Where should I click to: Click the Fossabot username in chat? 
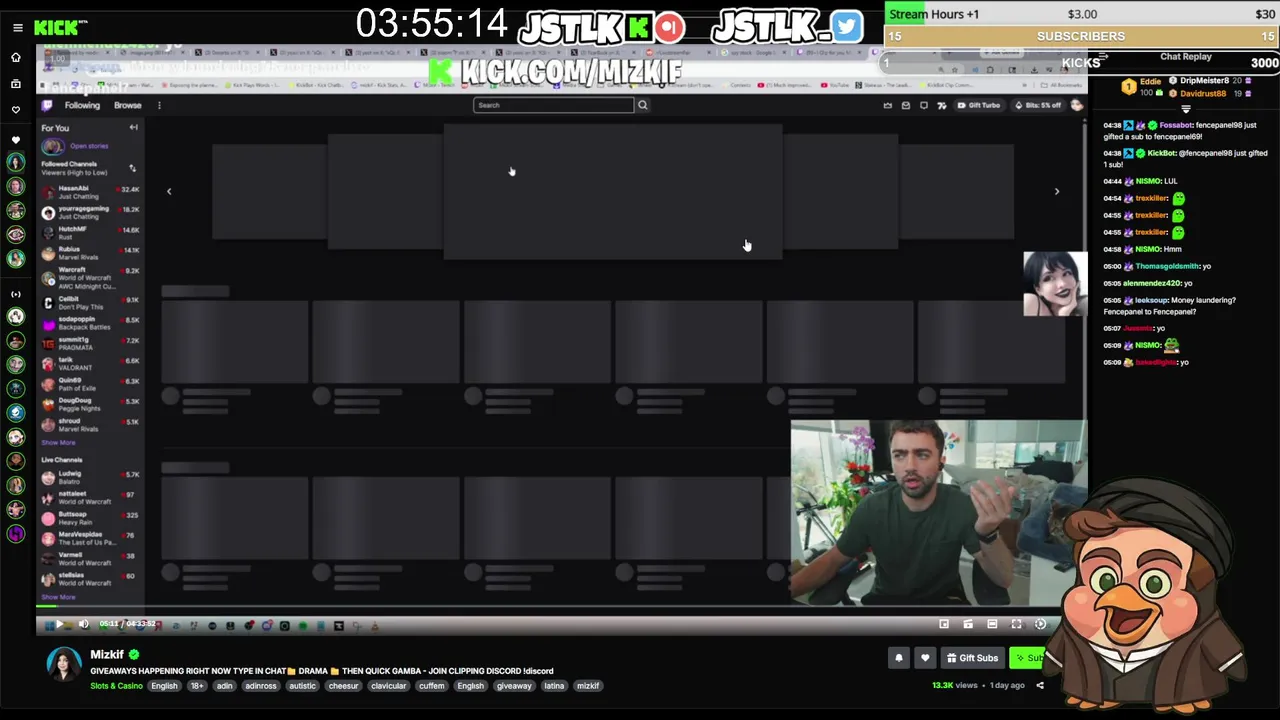pos(1176,126)
